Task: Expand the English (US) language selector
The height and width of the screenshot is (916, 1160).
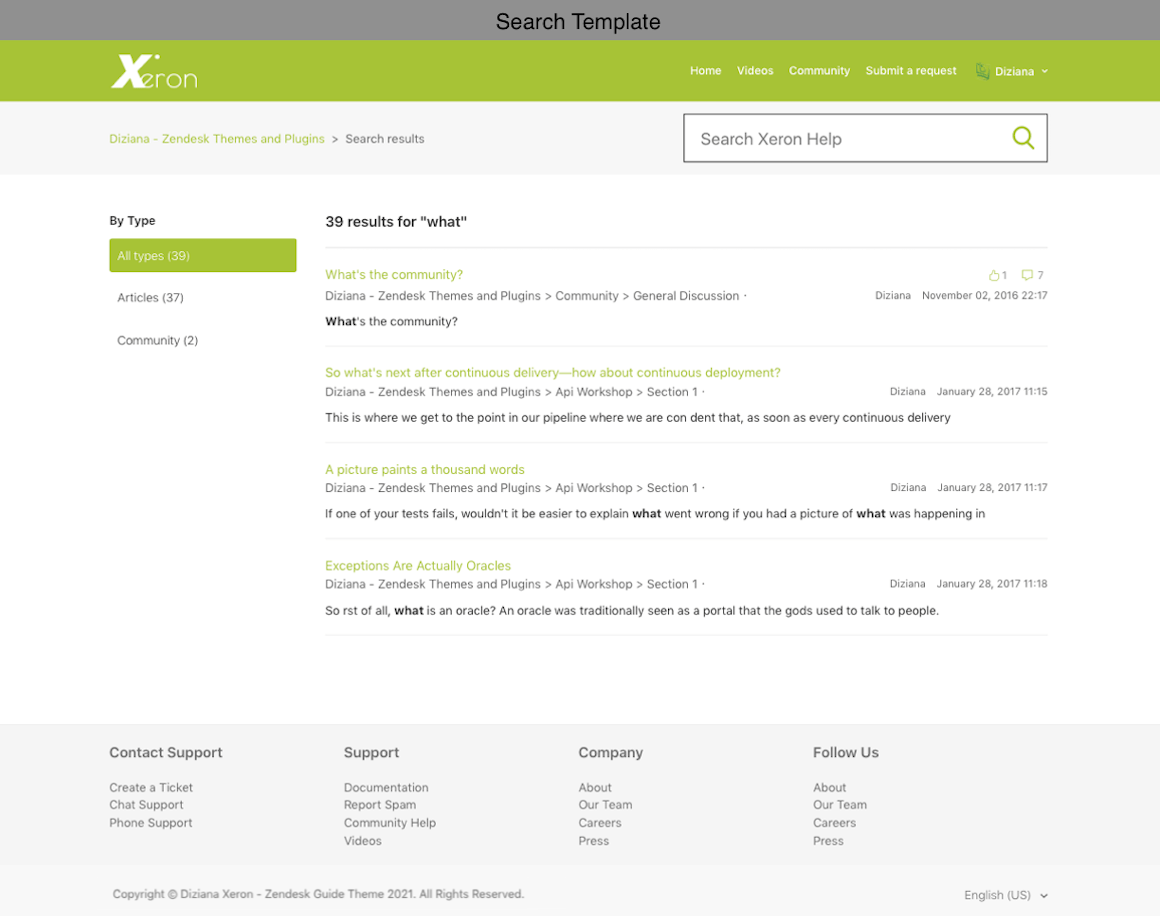Action: point(1005,895)
